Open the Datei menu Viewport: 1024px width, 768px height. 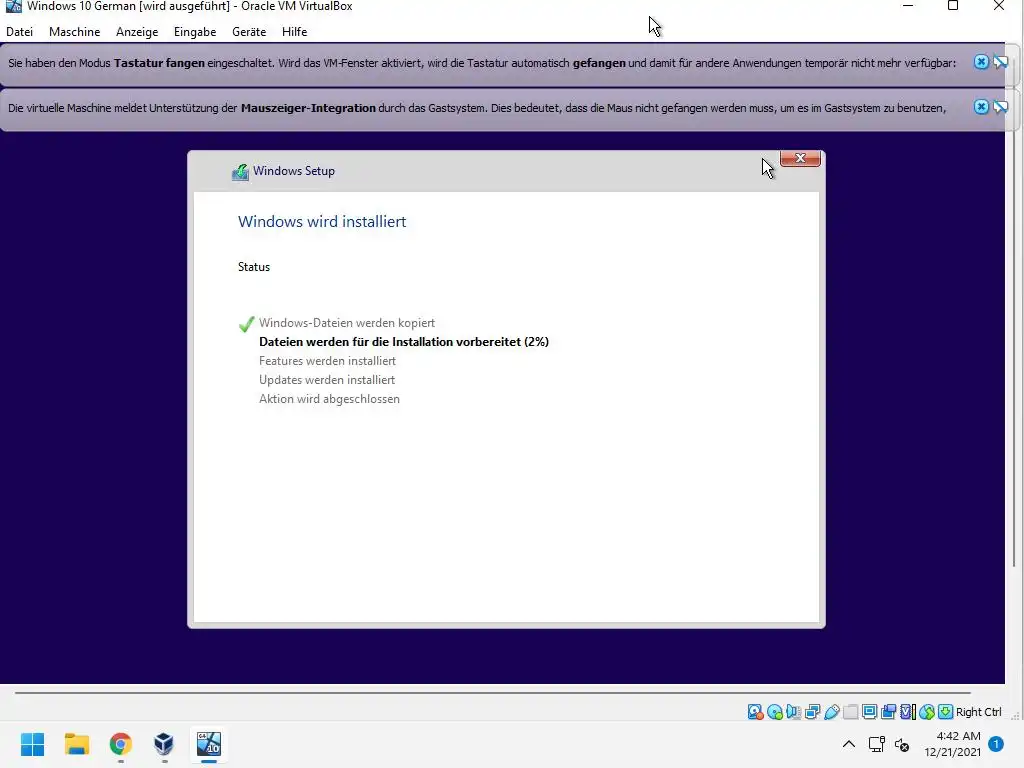20,31
